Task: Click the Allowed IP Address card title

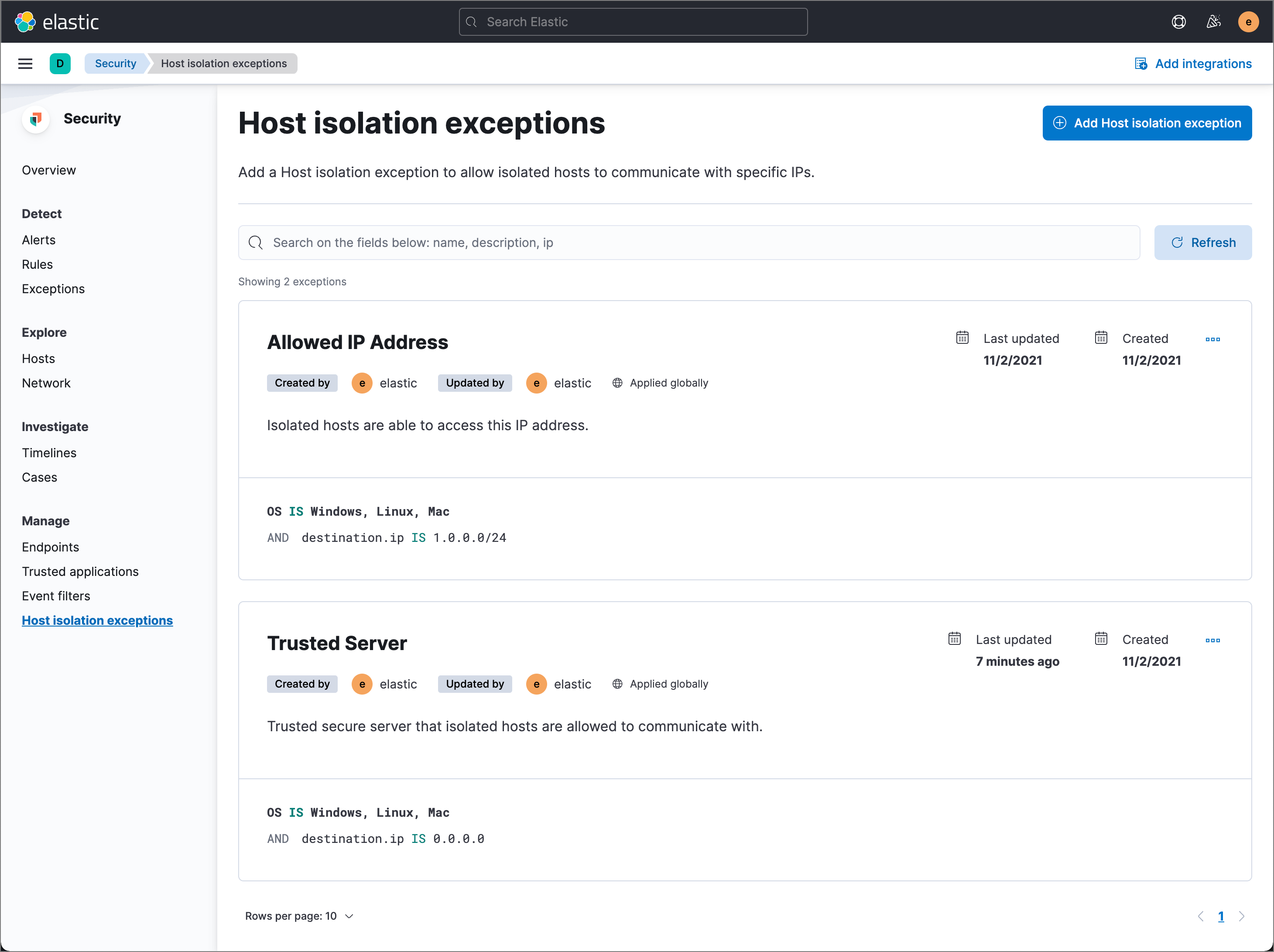Action: (358, 342)
